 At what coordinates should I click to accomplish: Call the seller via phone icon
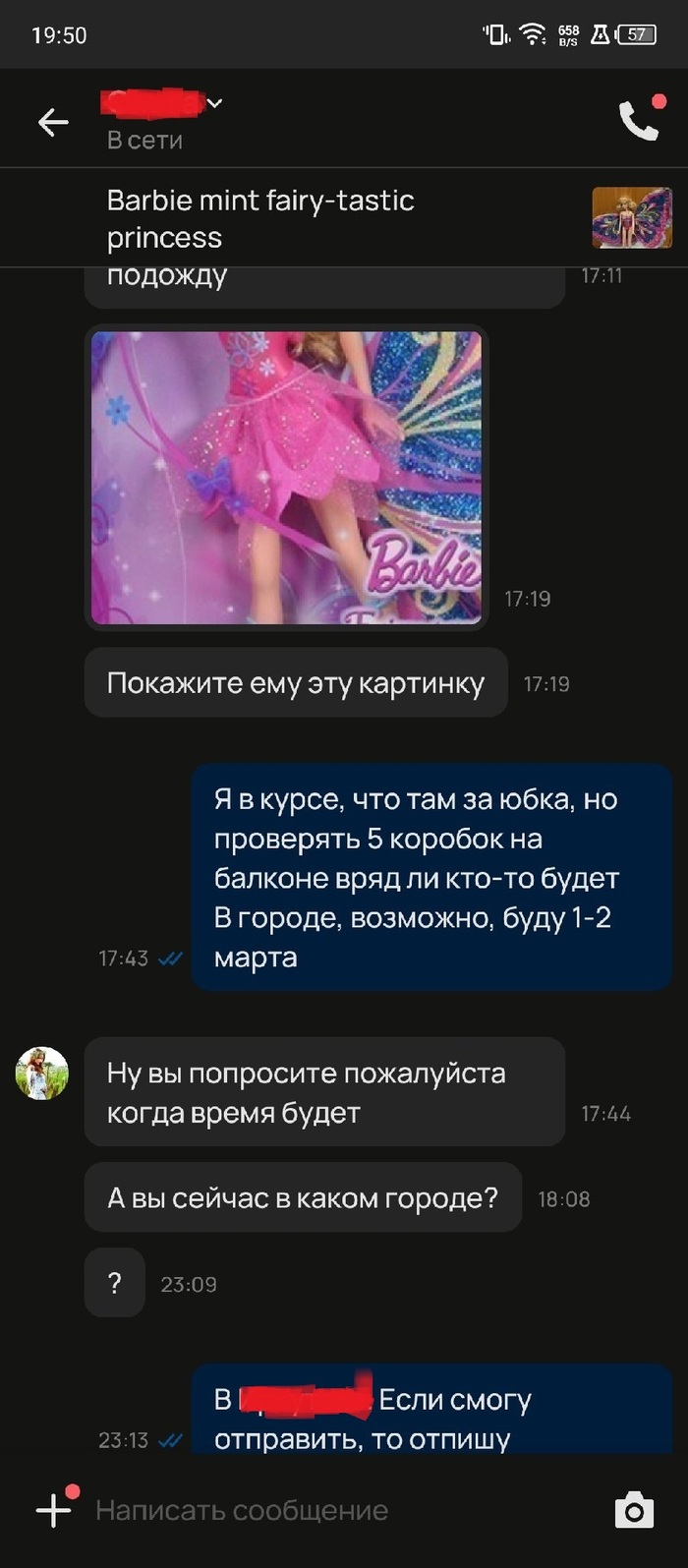click(x=640, y=120)
